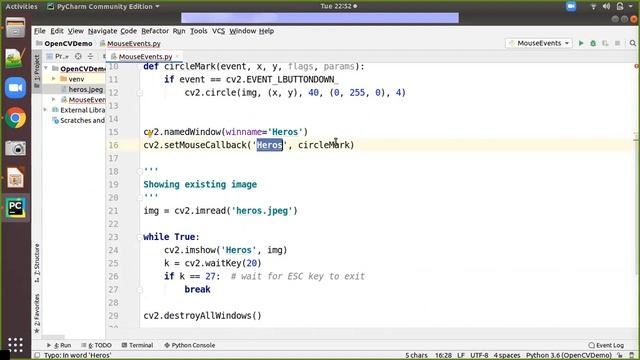The image size is (640, 360).
Task: Open the Code menu
Action: click(x=129, y=31)
